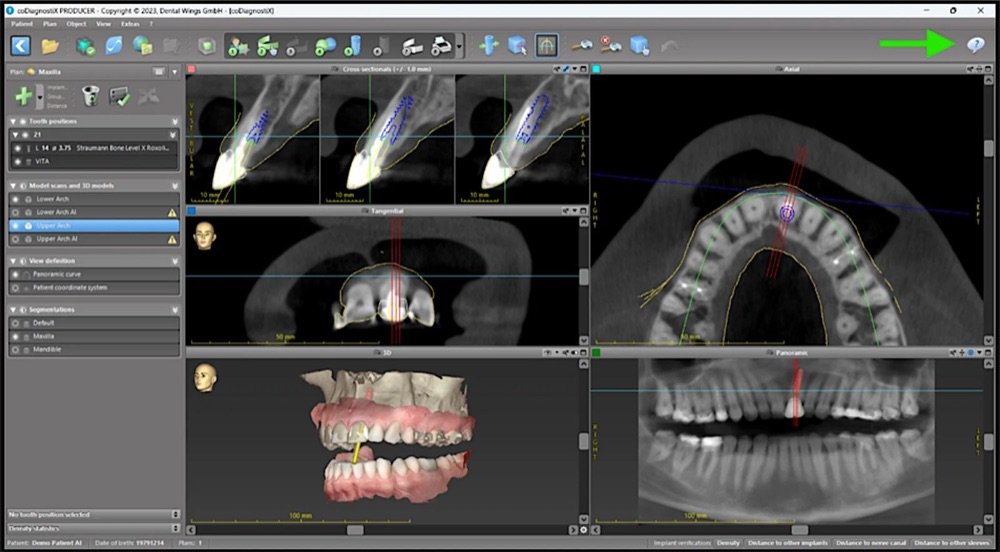Toggle visibility of Lower Arch model
Image resolution: width=1000 pixels, height=552 pixels.
[x=17, y=199]
